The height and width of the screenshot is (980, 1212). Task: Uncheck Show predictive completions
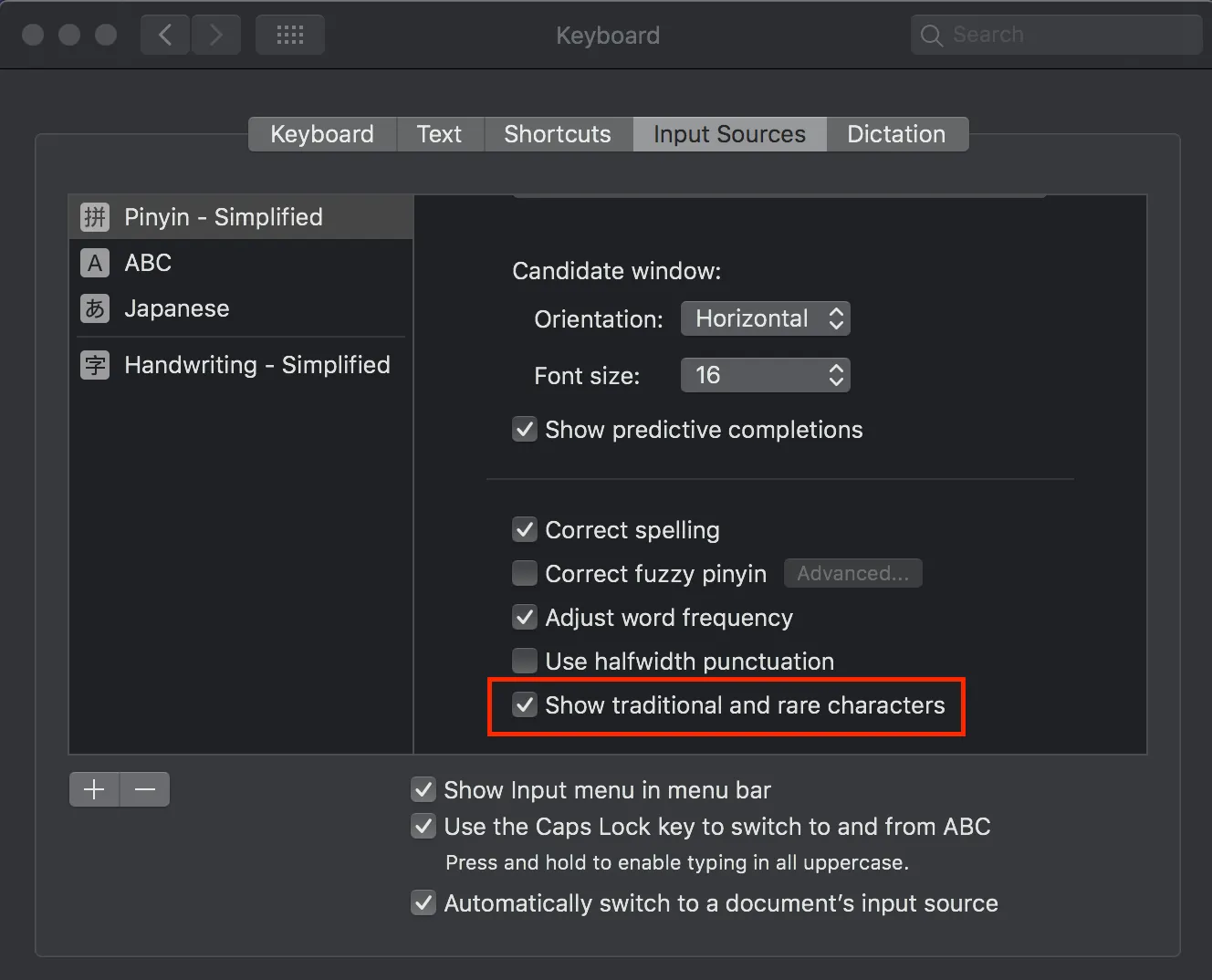[525, 429]
